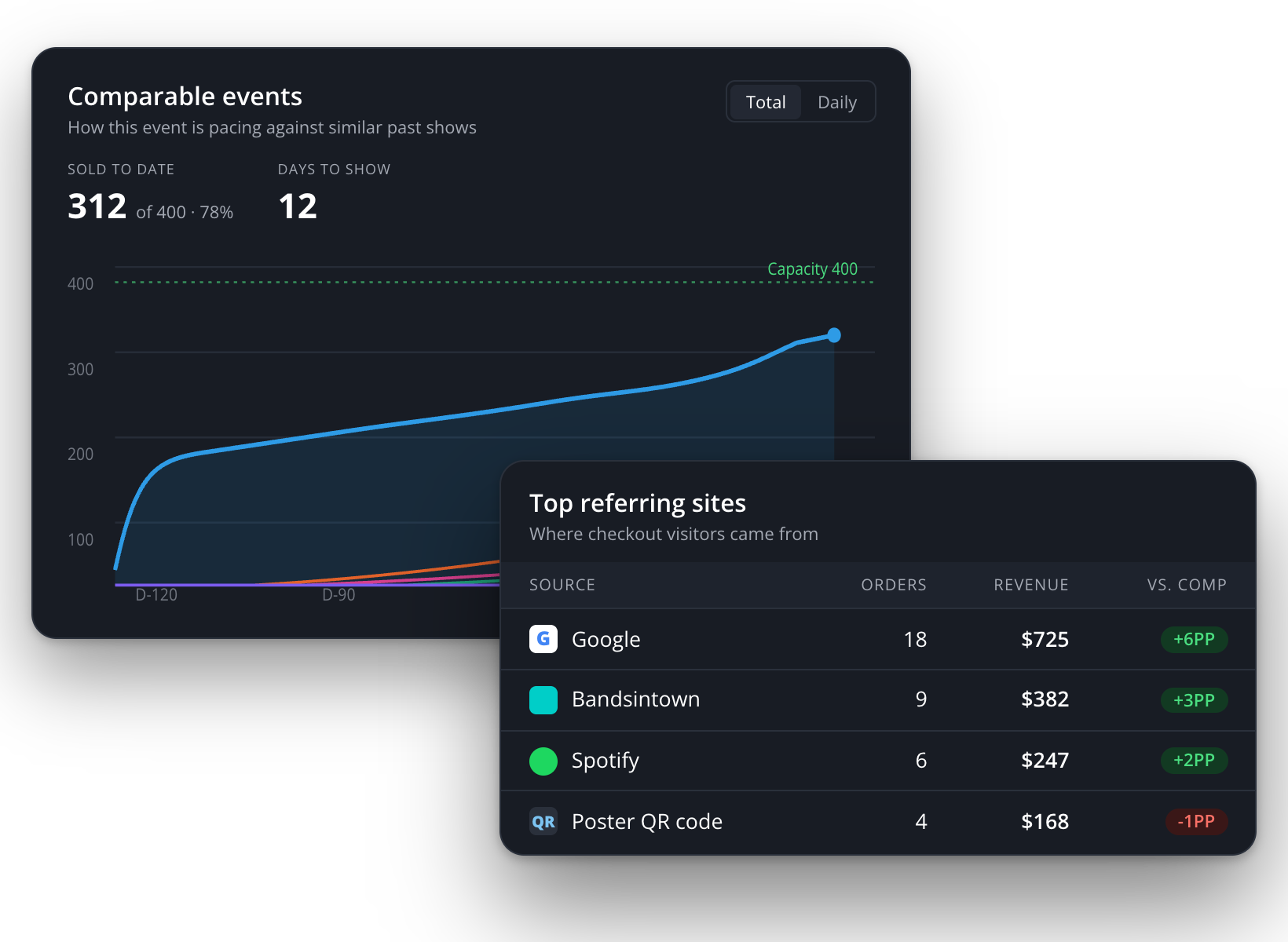Viewport: 1288px width, 942px height.
Task: Click the $168 revenue value
Action: tap(1045, 822)
